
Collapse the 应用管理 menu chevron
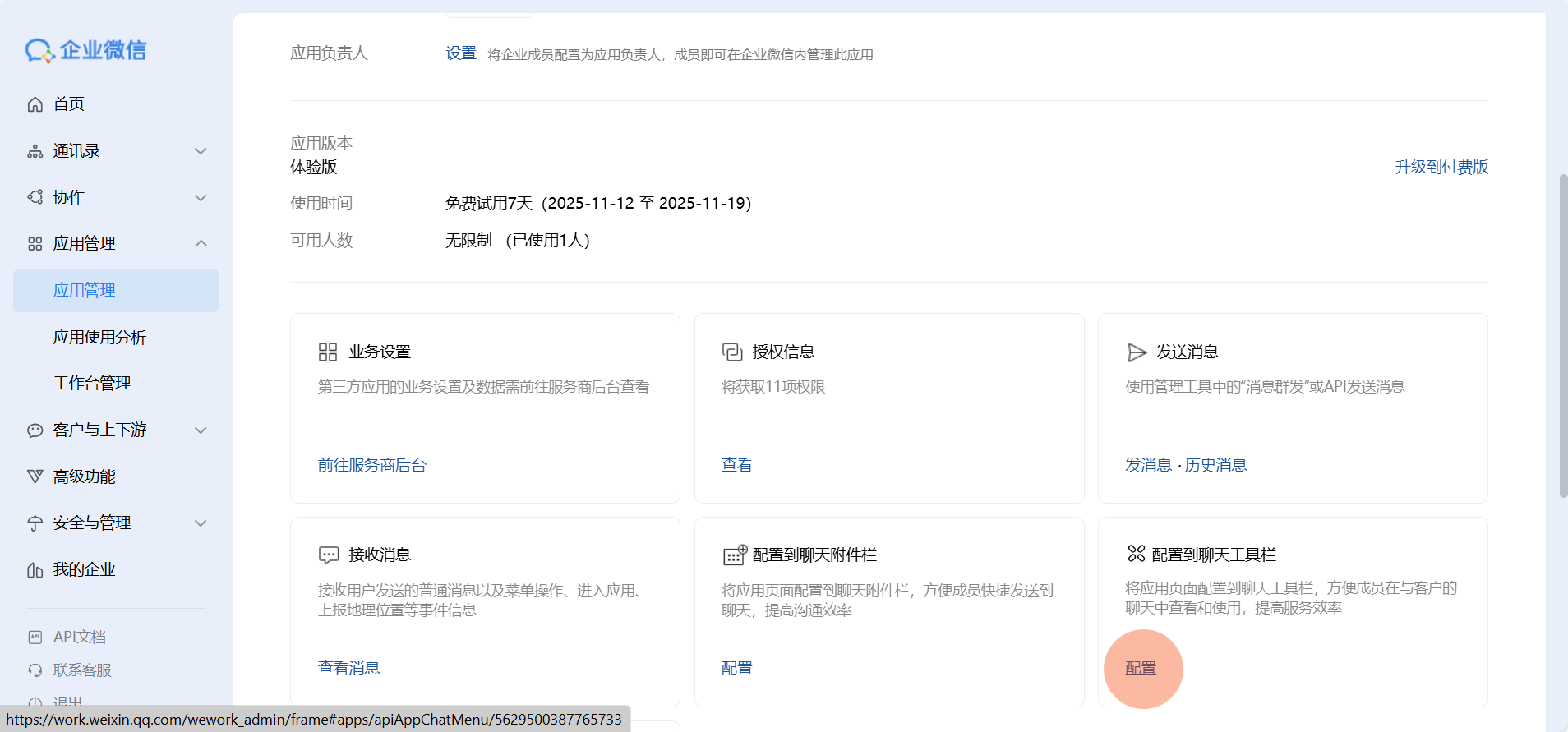201,244
